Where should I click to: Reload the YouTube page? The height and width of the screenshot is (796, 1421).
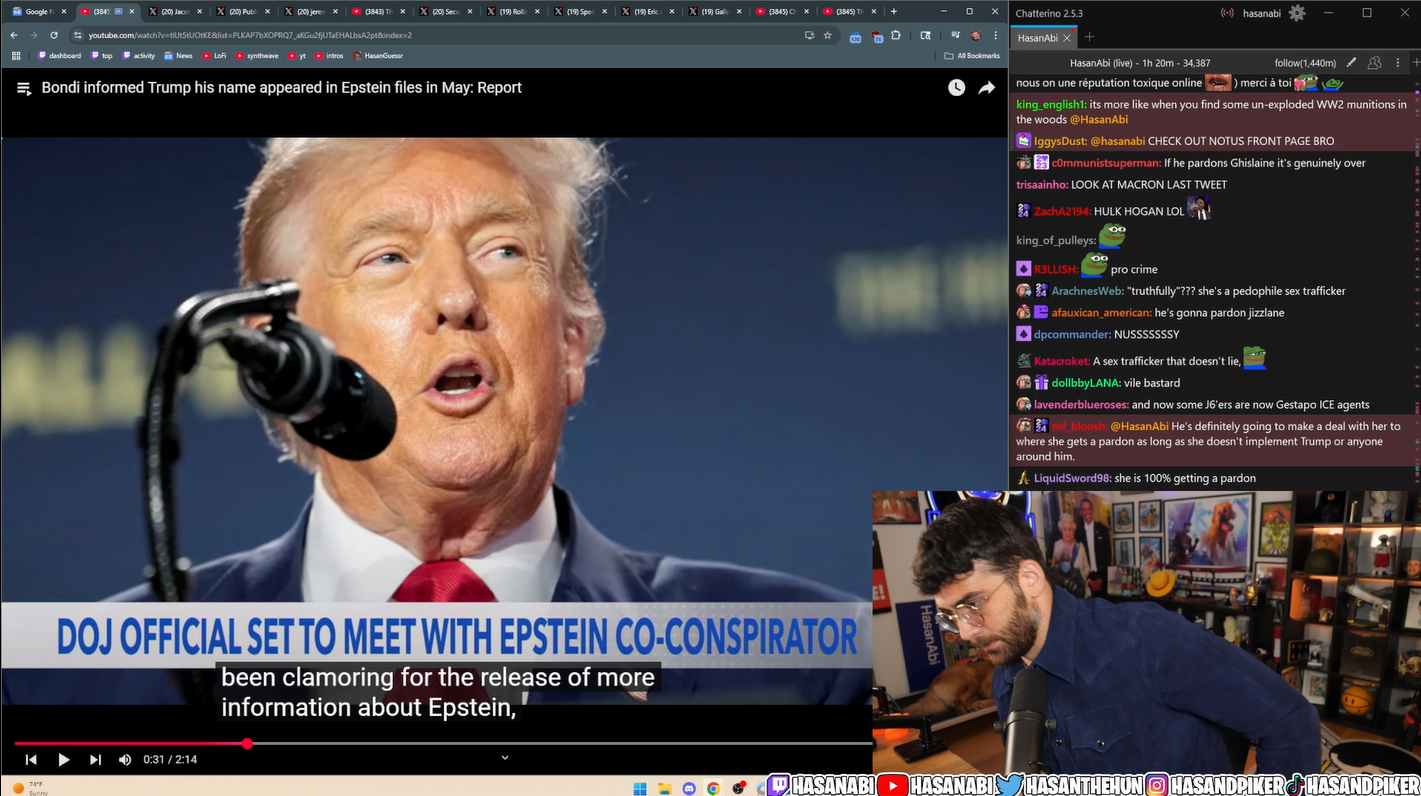click(x=54, y=35)
